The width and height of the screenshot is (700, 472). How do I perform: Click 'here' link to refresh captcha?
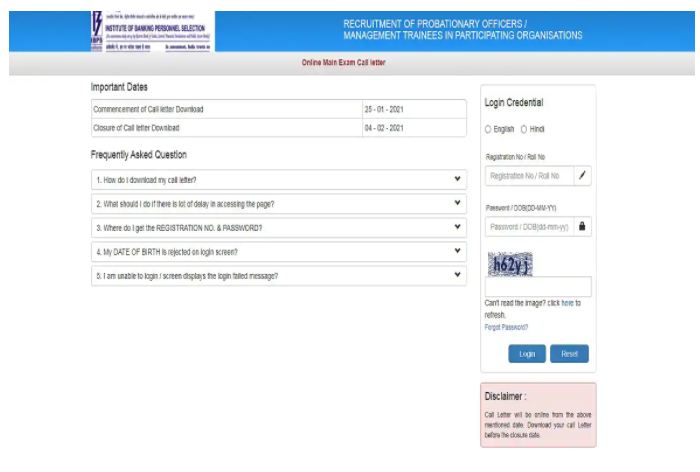coord(567,303)
